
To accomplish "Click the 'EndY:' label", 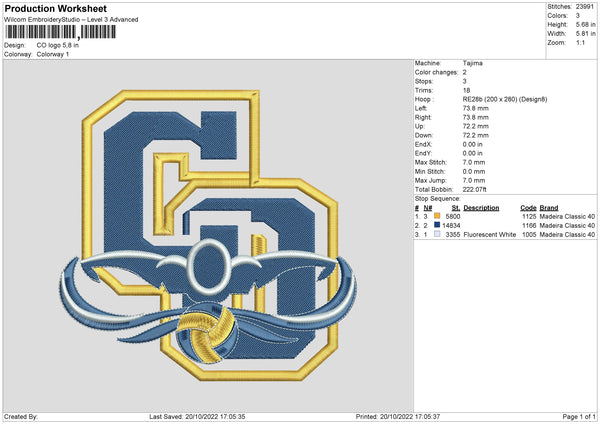I will tap(423, 153).
